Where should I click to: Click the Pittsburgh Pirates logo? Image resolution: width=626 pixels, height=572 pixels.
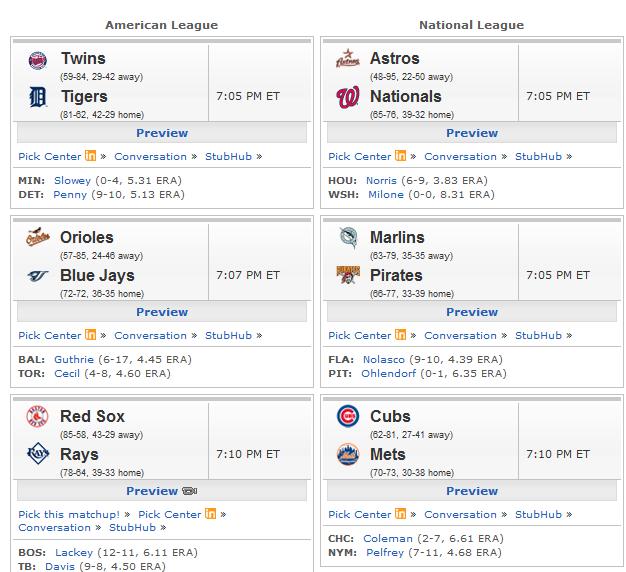tap(348, 275)
